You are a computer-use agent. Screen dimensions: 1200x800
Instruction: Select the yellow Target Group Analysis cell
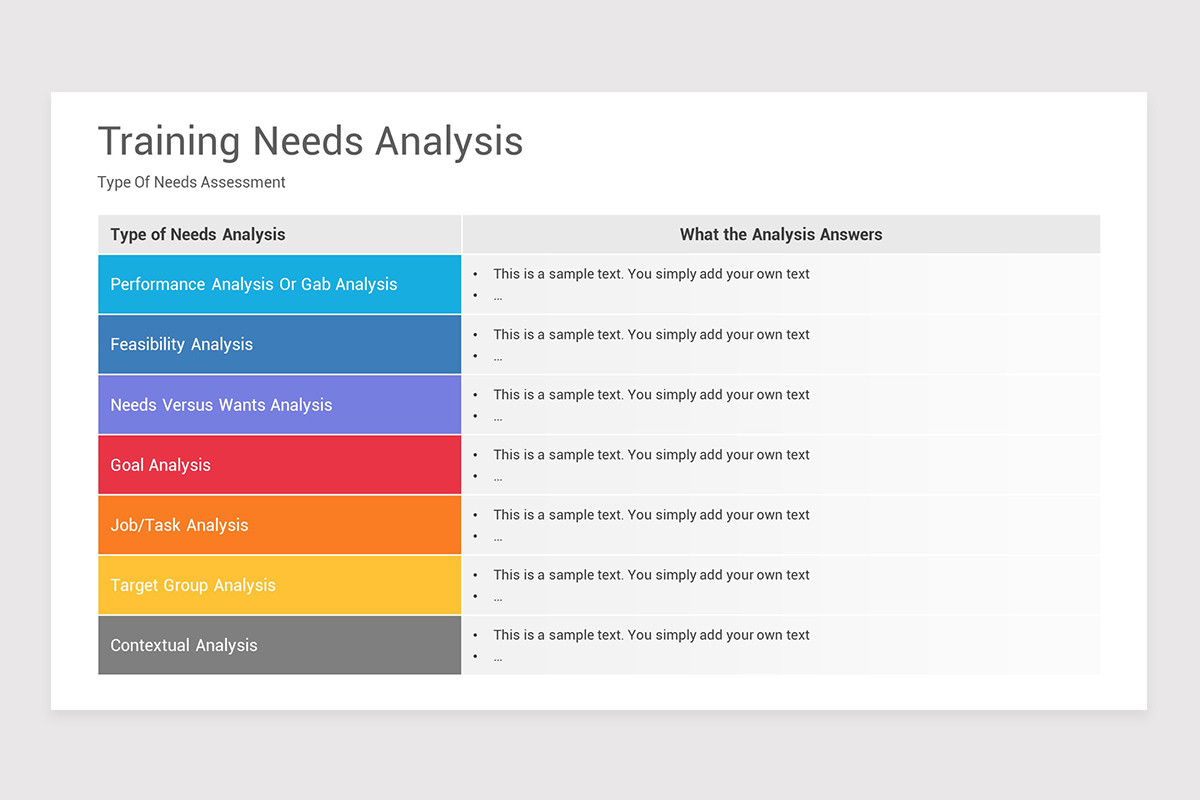tap(280, 585)
